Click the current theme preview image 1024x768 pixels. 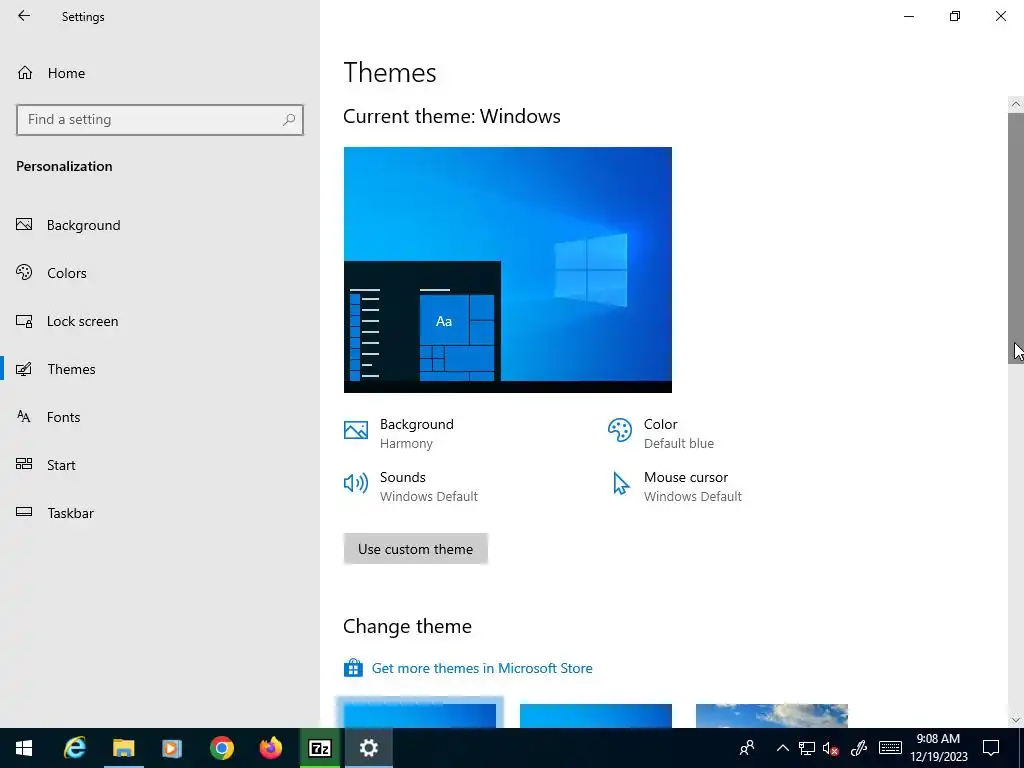(x=507, y=270)
